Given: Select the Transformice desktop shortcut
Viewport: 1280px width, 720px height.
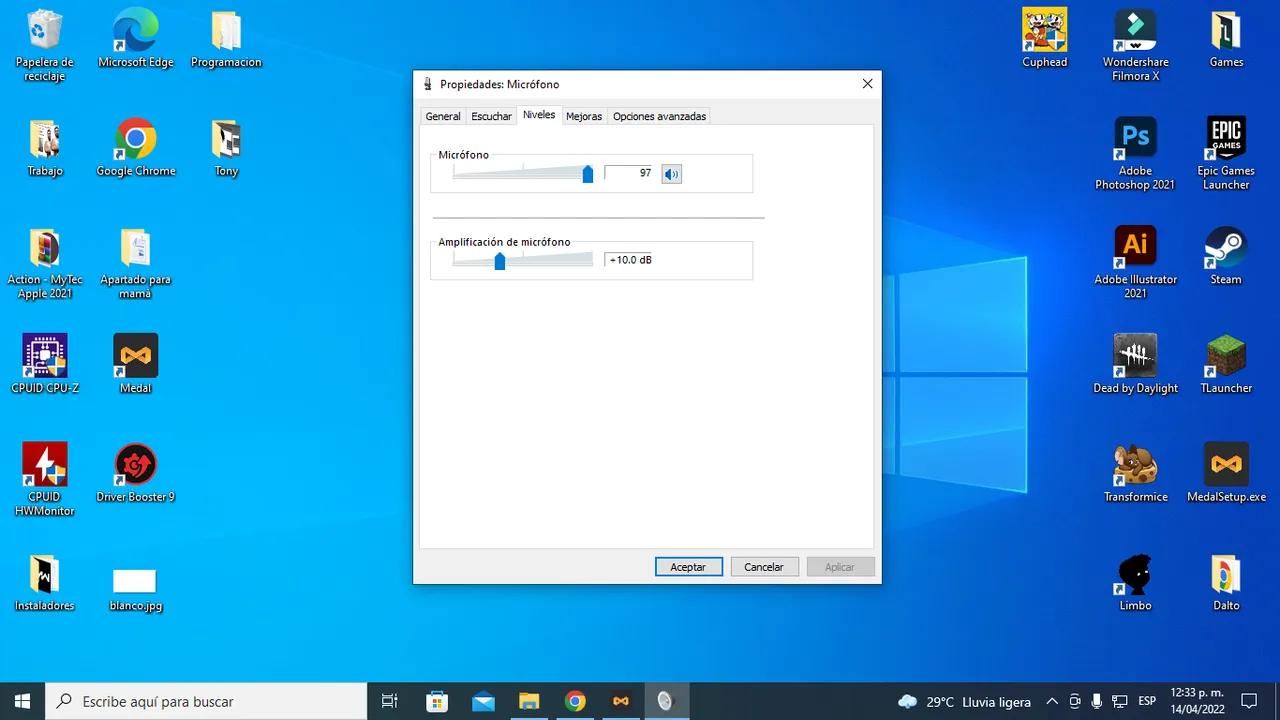Looking at the screenshot, I should [x=1136, y=473].
